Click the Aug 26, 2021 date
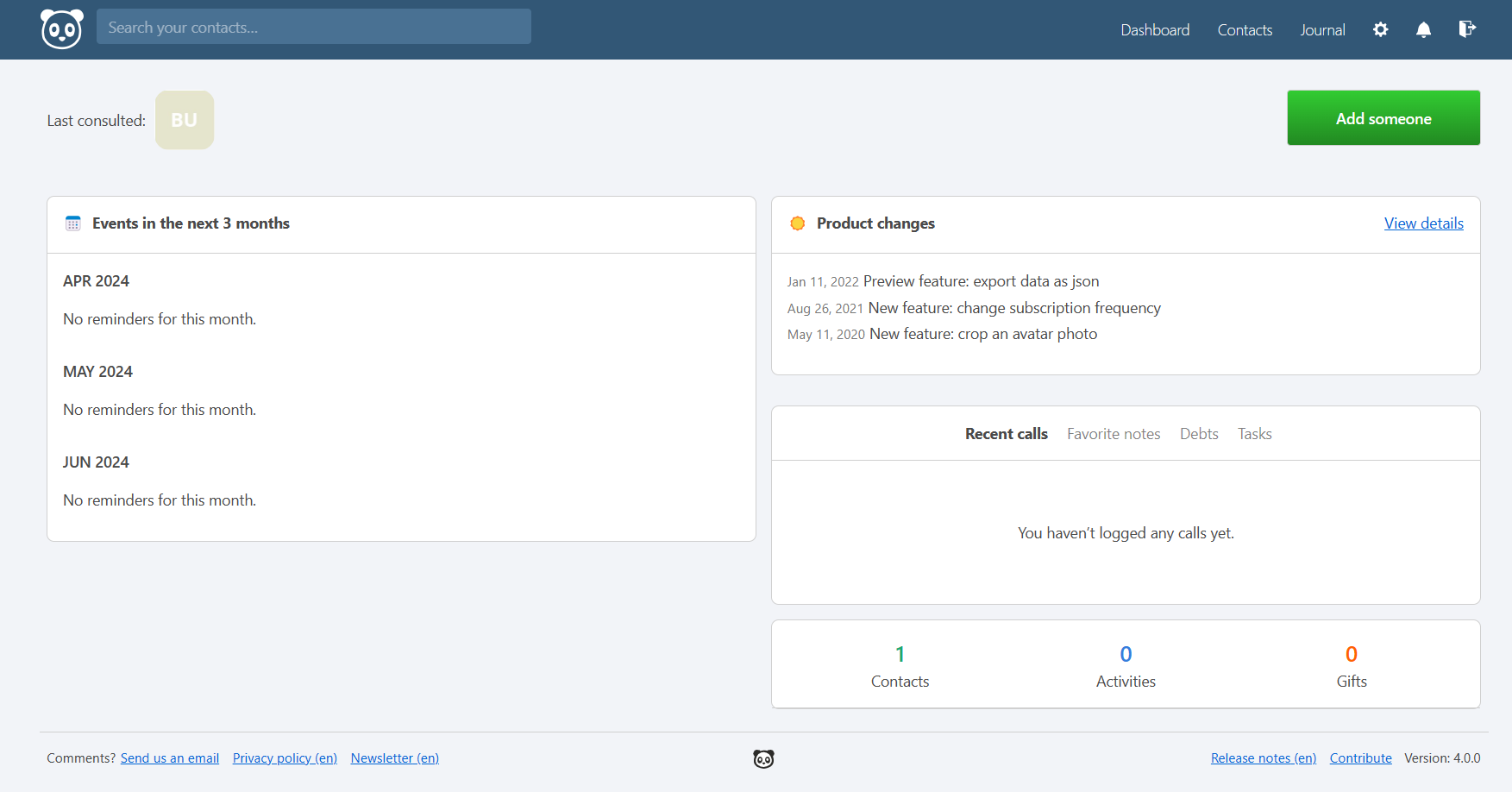Viewport: 1512px width, 792px height. (x=825, y=309)
